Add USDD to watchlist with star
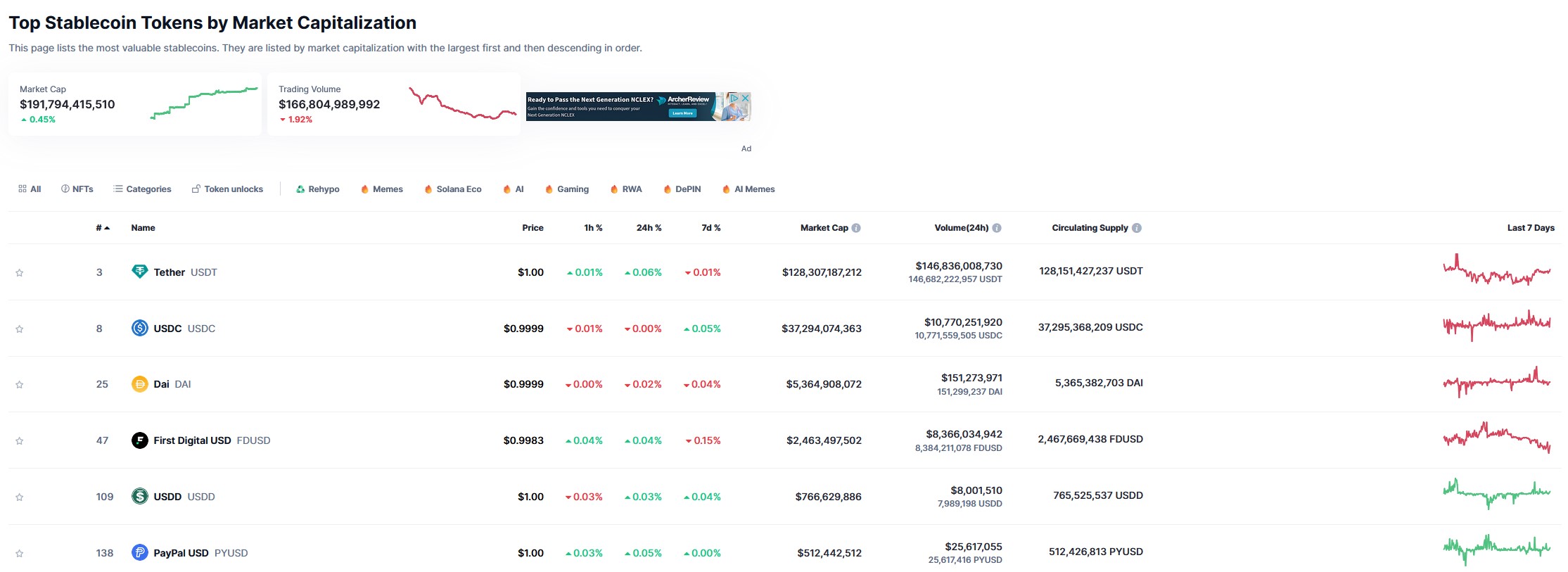Image resolution: width=1568 pixels, height=572 pixels. (x=20, y=497)
